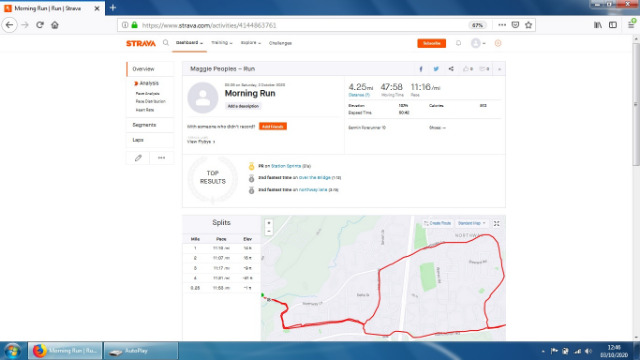Click the orange Subscribe button
The height and width of the screenshot is (360, 640).
coord(431,43)
